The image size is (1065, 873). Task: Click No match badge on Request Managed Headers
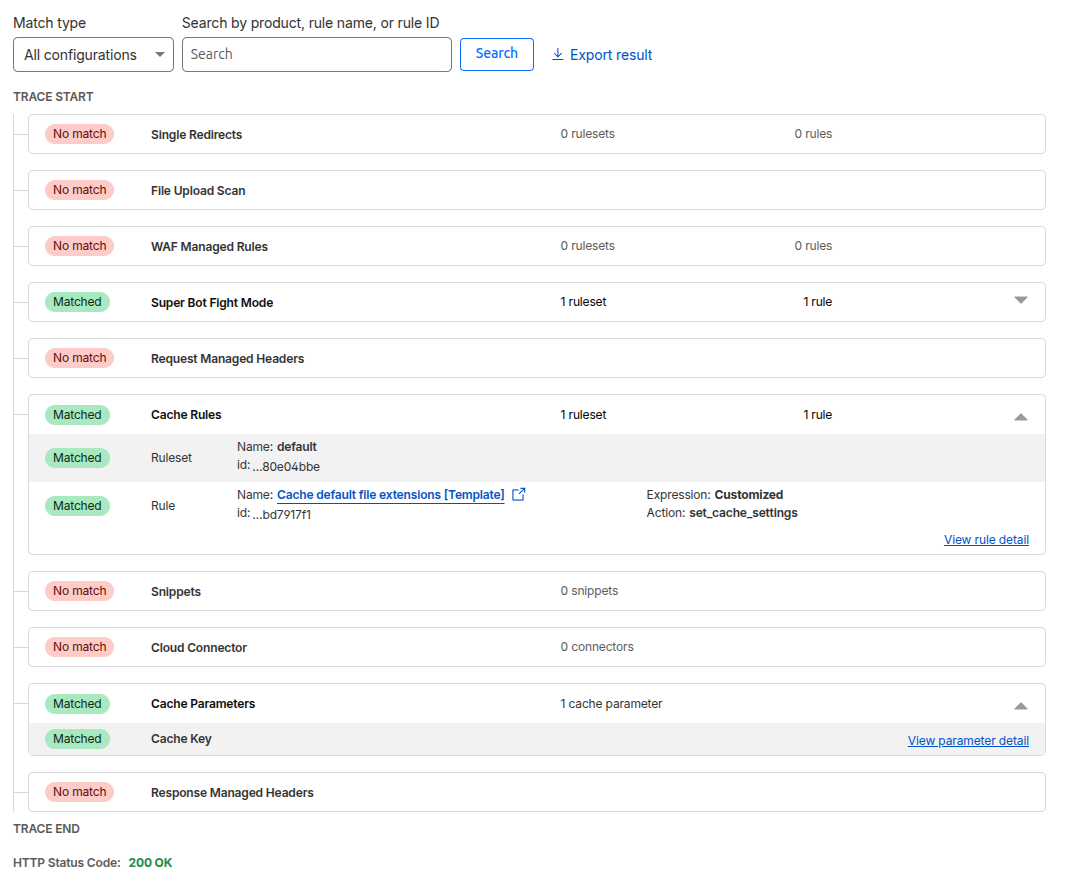pyautogui.click(x=79, y=358)
